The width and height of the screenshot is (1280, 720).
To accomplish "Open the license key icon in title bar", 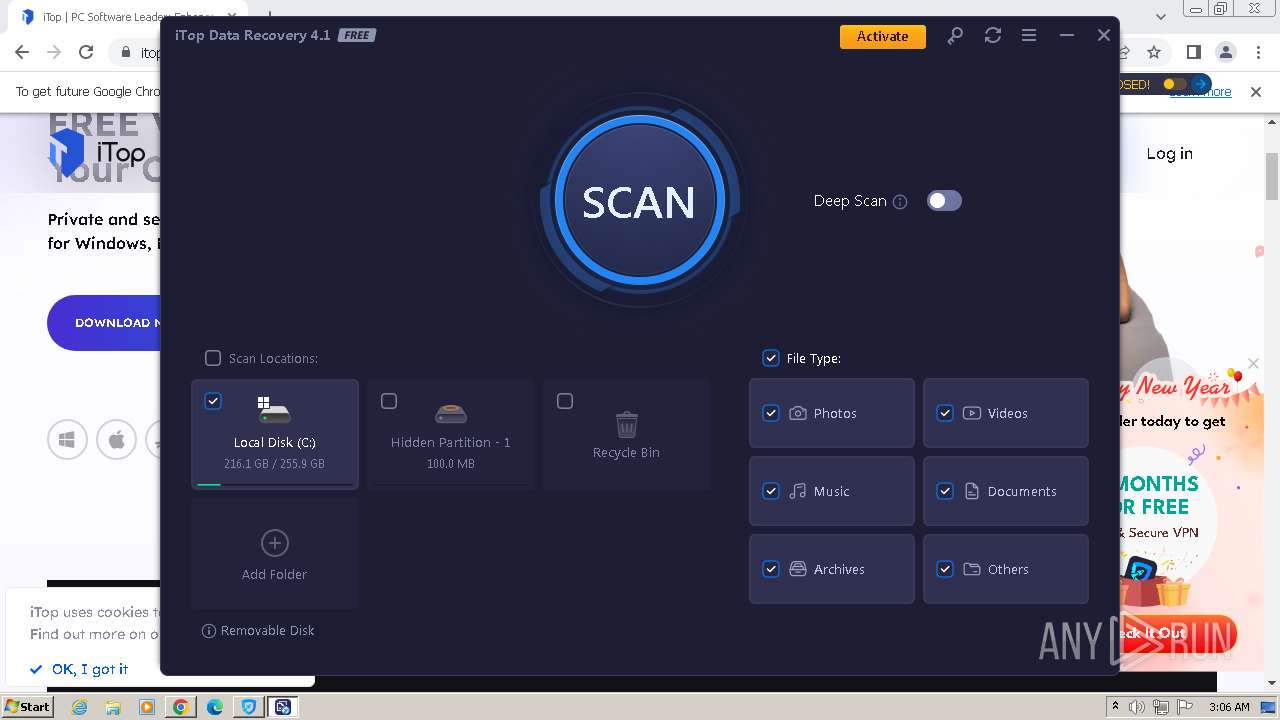I will pos(955,36).
